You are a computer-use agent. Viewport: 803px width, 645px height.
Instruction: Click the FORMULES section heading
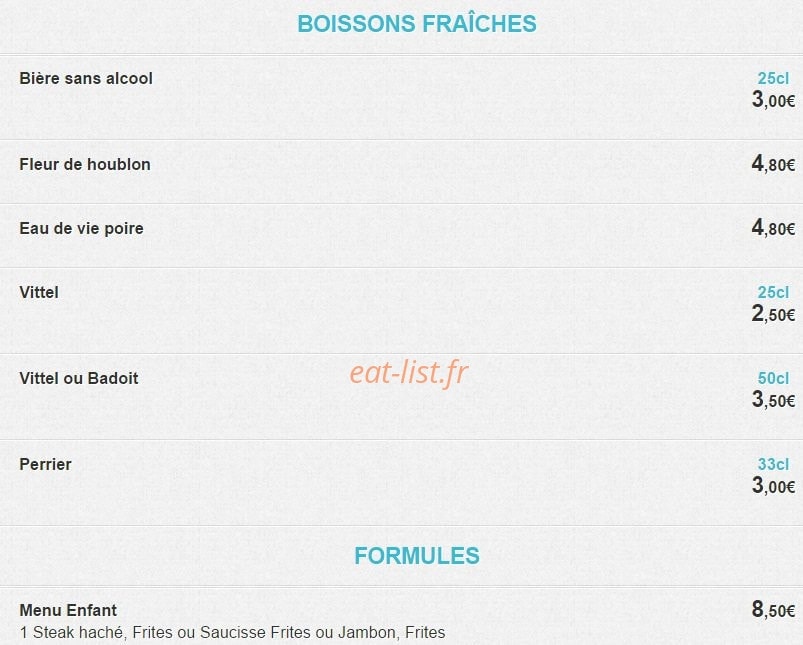[x=417, y=556]
